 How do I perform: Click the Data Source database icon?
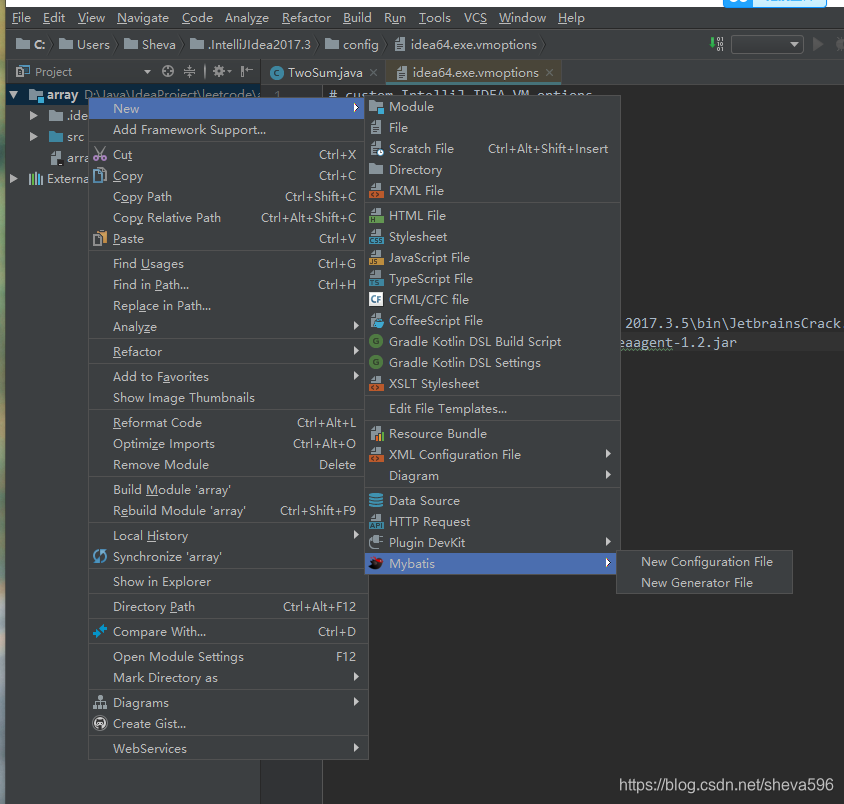pos(376,500)
